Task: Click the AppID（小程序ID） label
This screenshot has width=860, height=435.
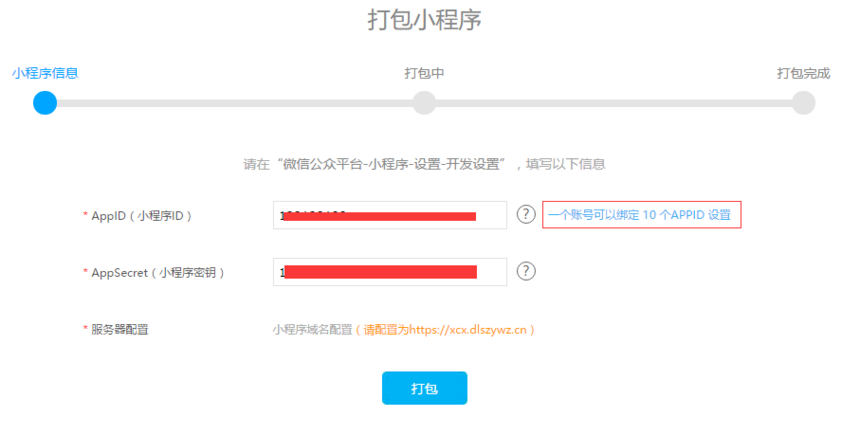Action: 142,215
